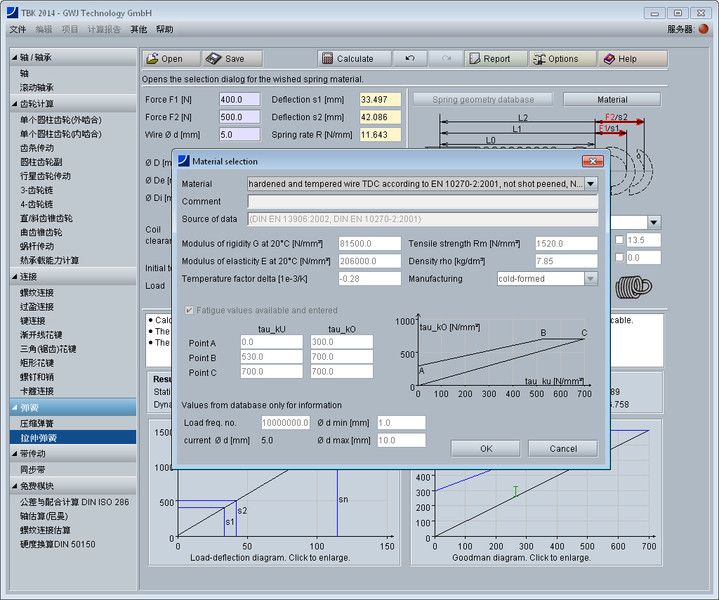Viewport: 719px width, 600px height.
Task: Toggle fatigue values available and entered checkbox
Action: click(188, 311)
